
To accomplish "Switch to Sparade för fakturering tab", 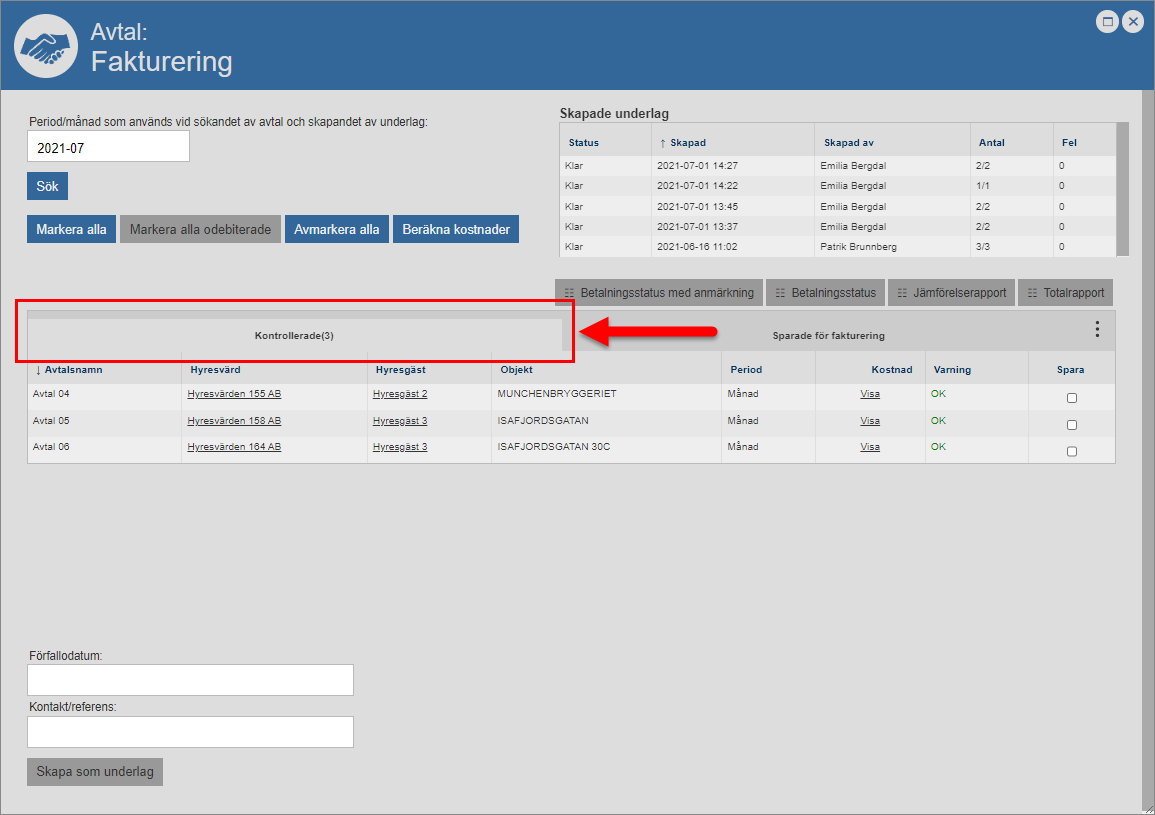I will (828, 336).
